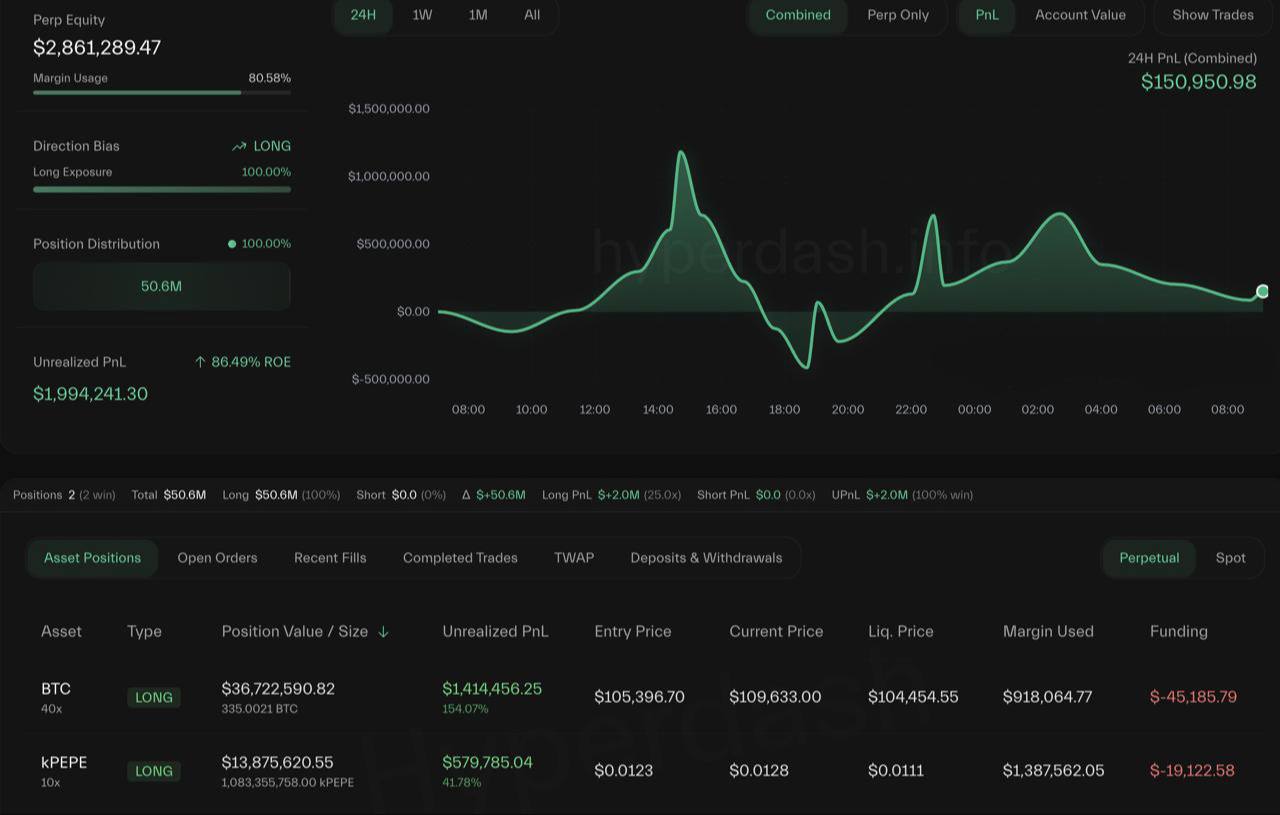Switch to Spot positions
The height and width of the screenshot is (815, 1280).
[1231, 558]
